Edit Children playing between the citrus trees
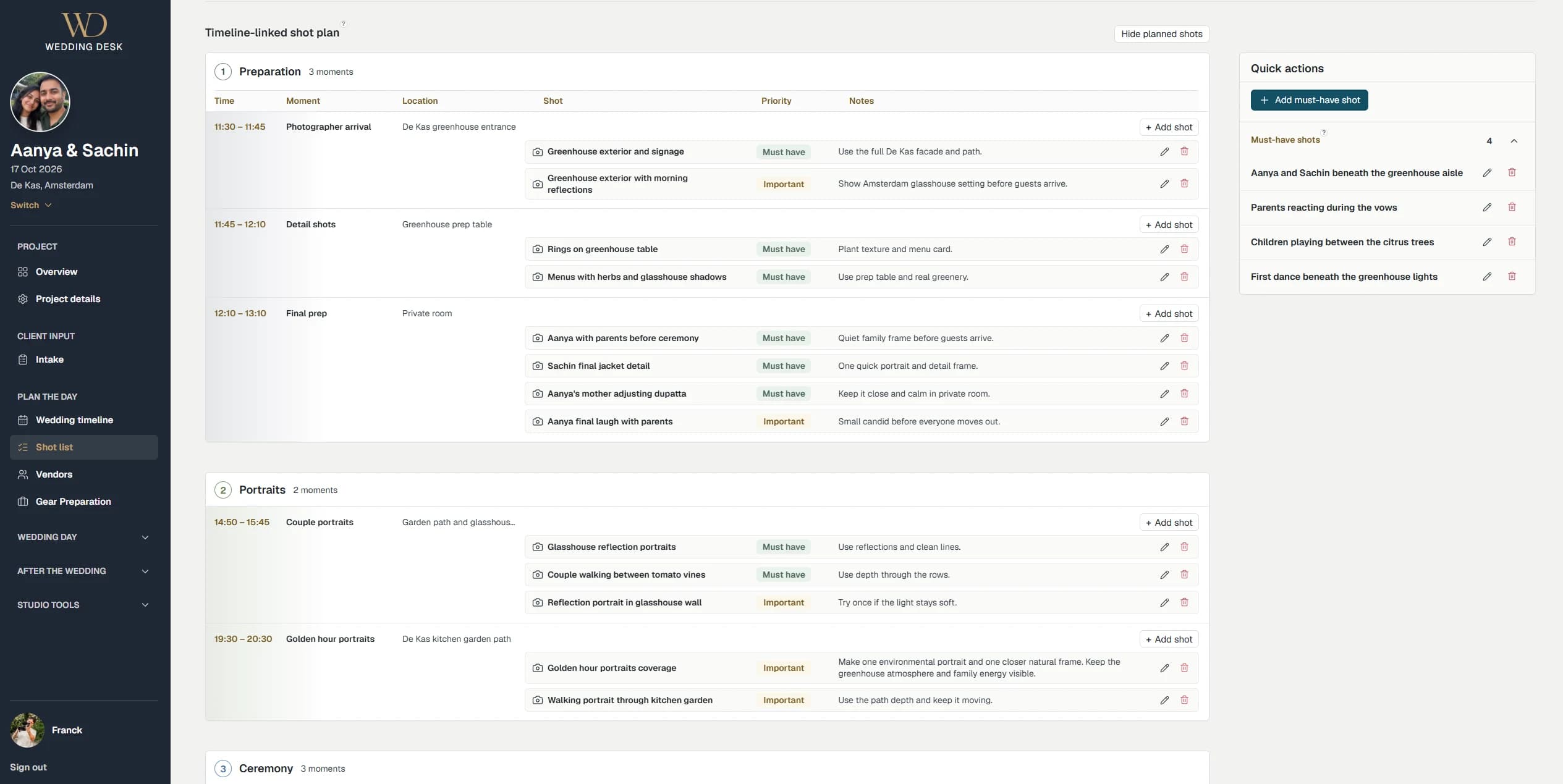Viewport: 1563px width, 784px height. 1487,242
